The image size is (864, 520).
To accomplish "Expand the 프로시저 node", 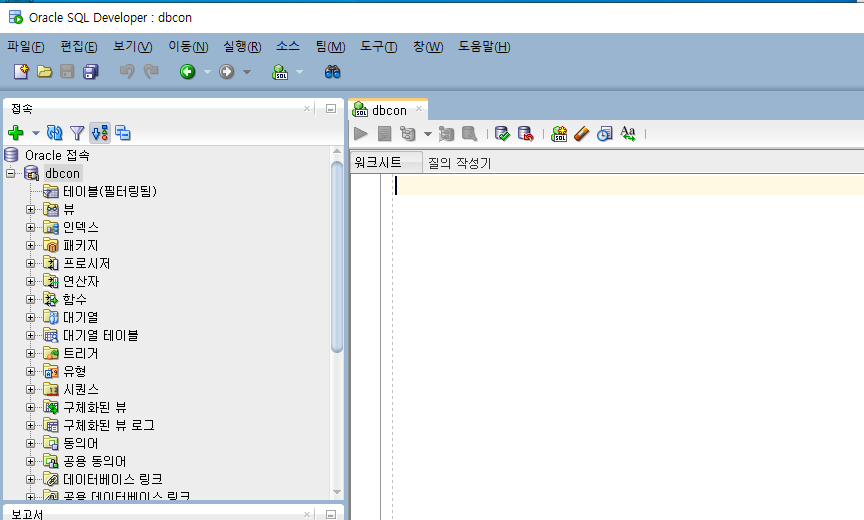I will click(31, 263).
